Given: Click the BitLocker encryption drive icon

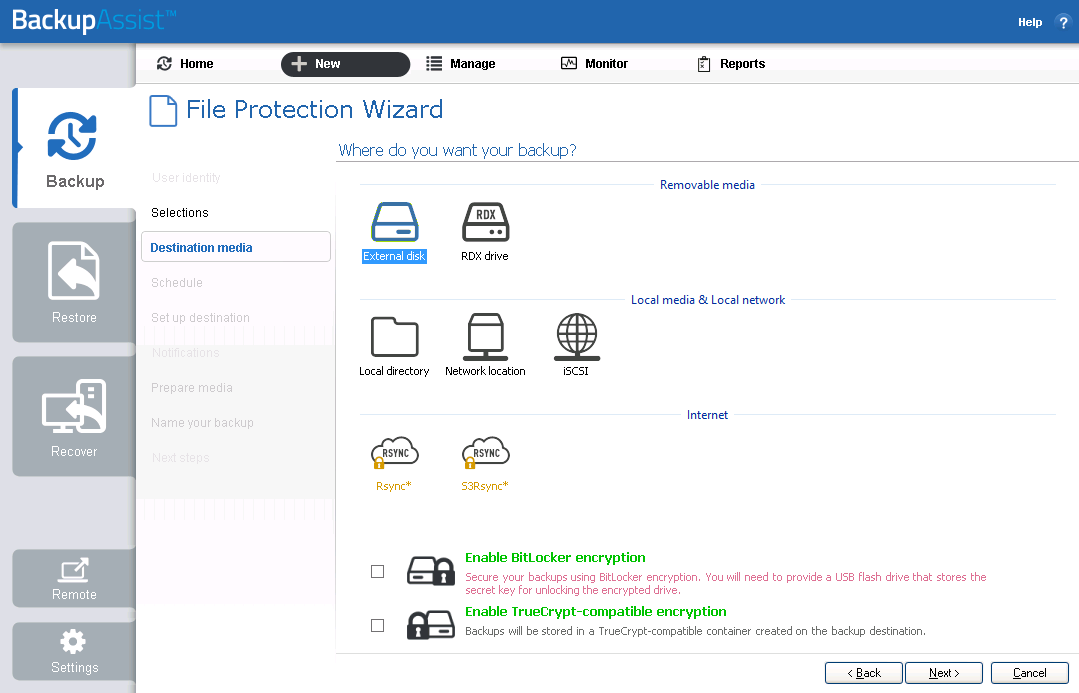Looking at the screenshot, I should 431,571.
